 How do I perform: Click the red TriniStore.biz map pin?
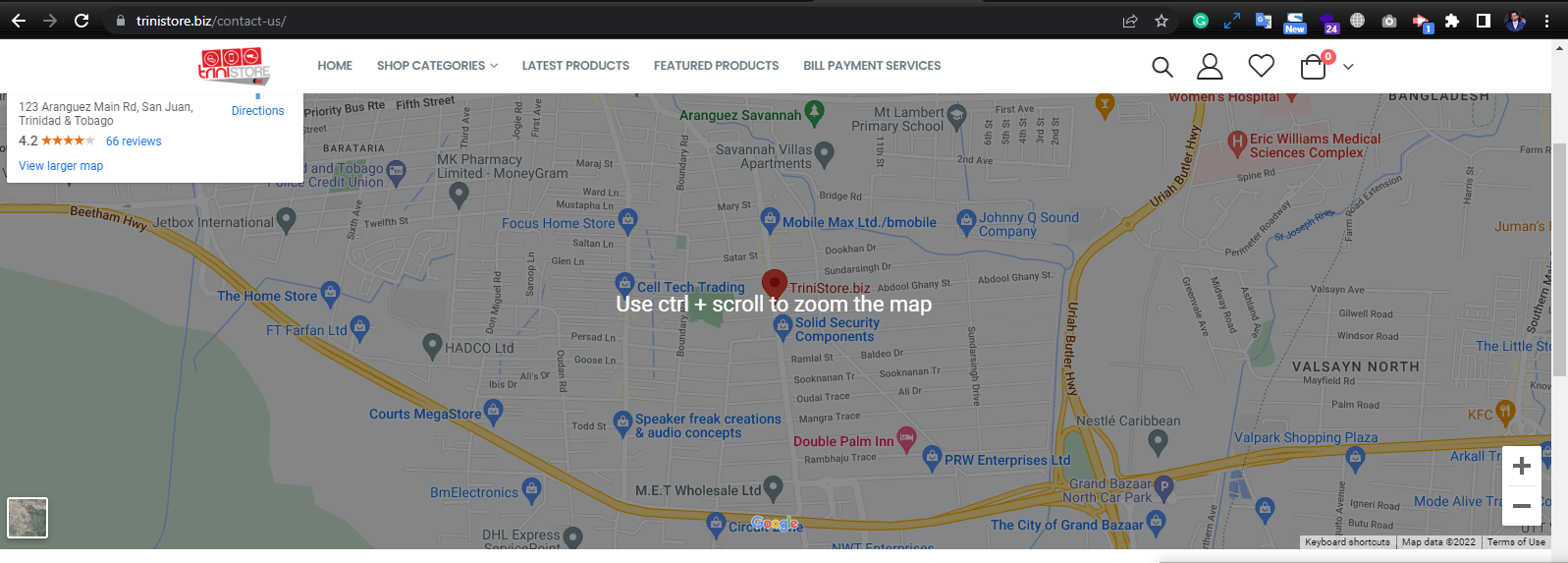click(775, 283)
